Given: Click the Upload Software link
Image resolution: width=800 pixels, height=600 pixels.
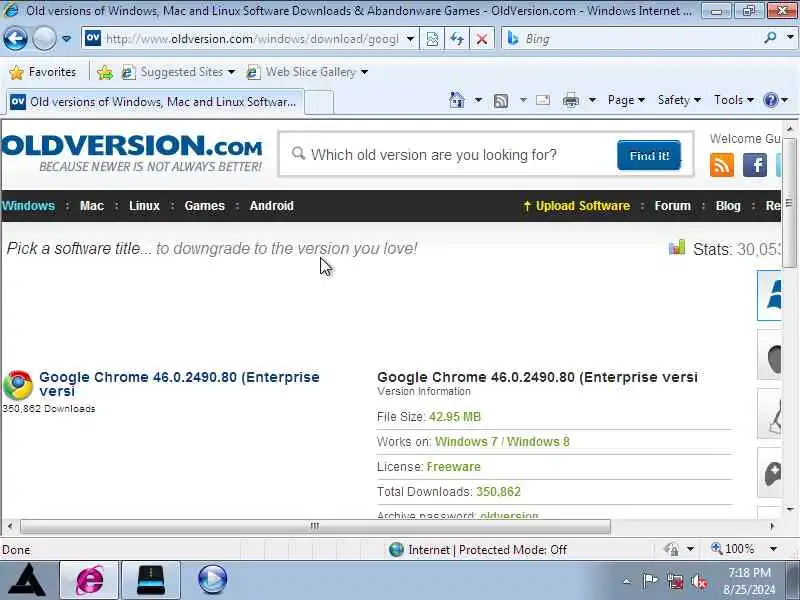Looking at the screenshot, I should coord(577,206).
